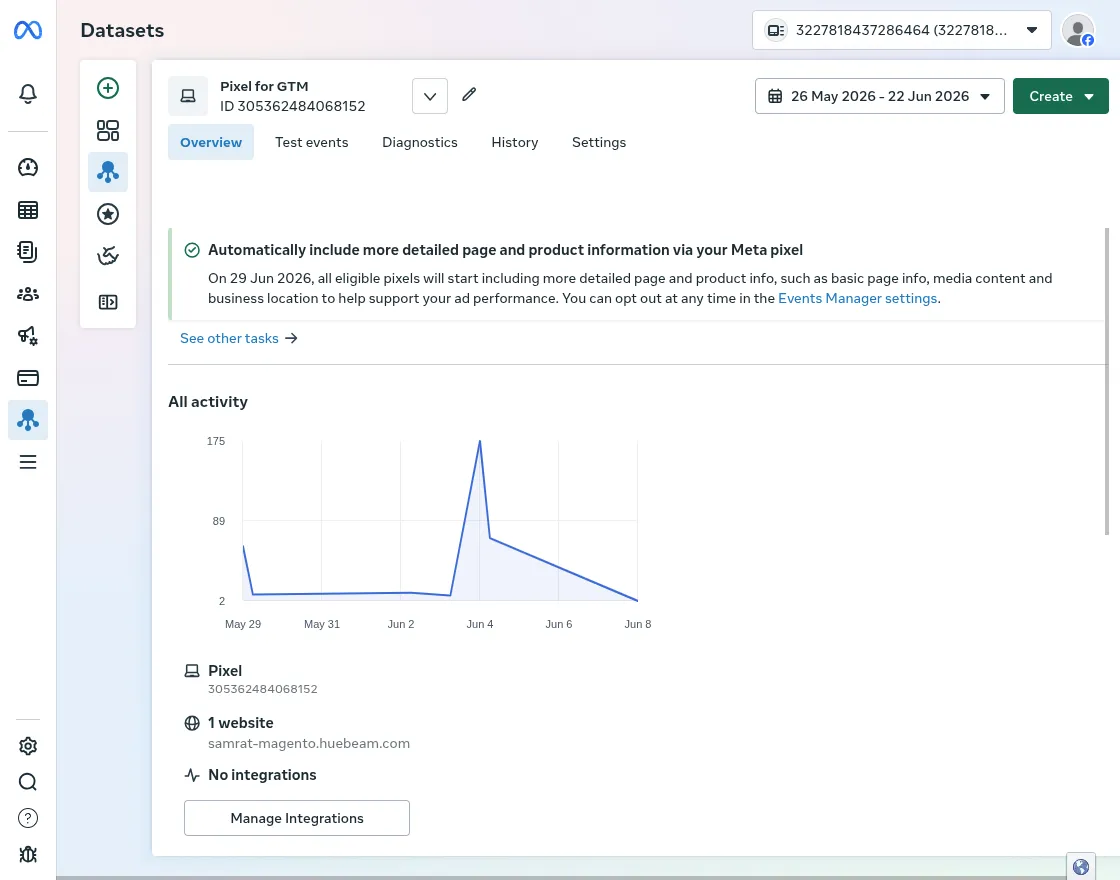This screenshot has width=1120, height=880.
Task: Click the Meta logo icon
Action: (28, 30)
